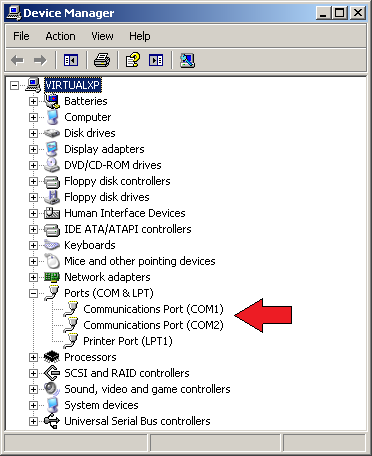Viewport: 372px width, 456px height.
Task: Open the File menu
Action: coord(21,36)
